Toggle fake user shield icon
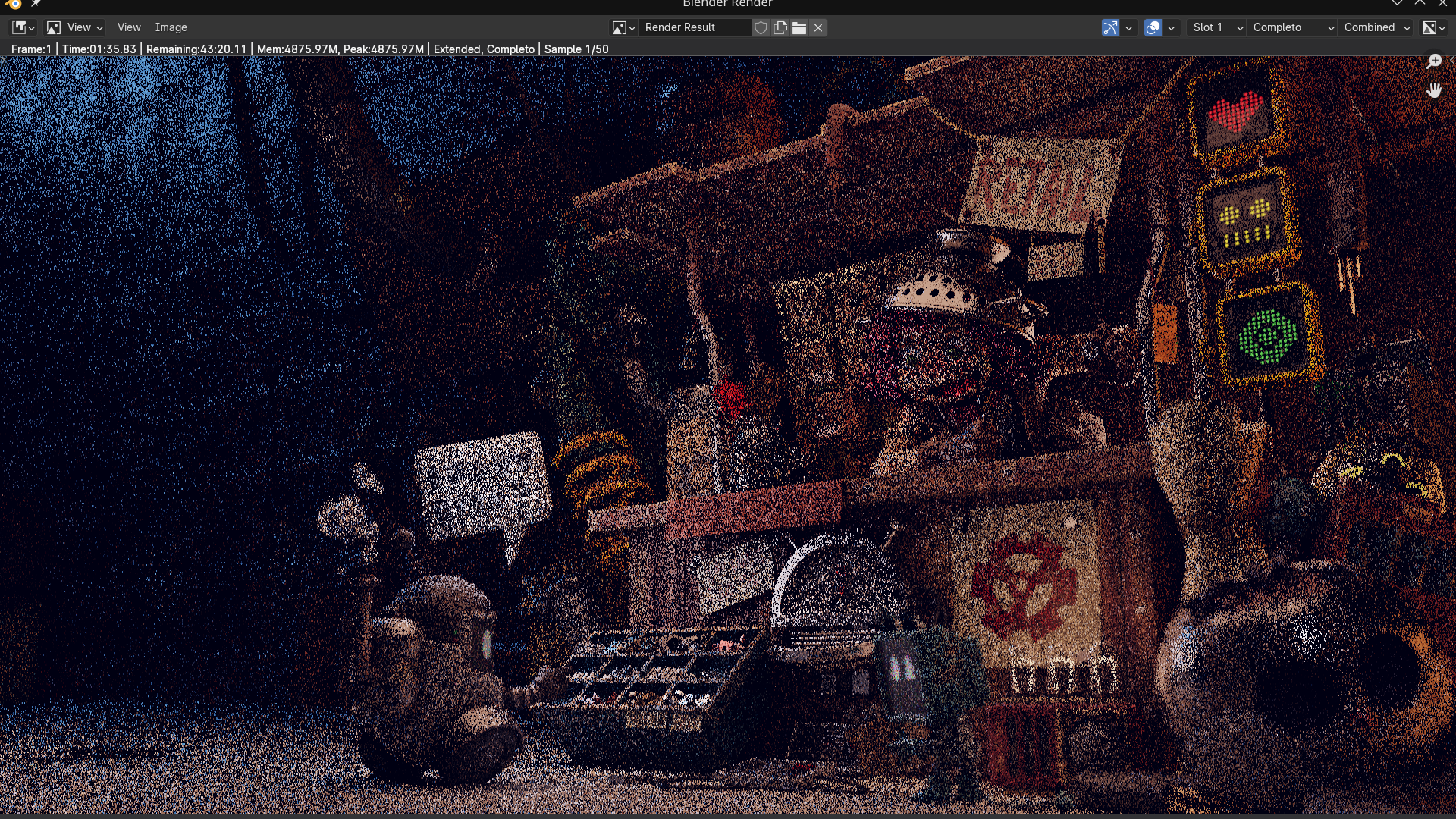The width and height of the screenshot is (1456, 819). 761,27
